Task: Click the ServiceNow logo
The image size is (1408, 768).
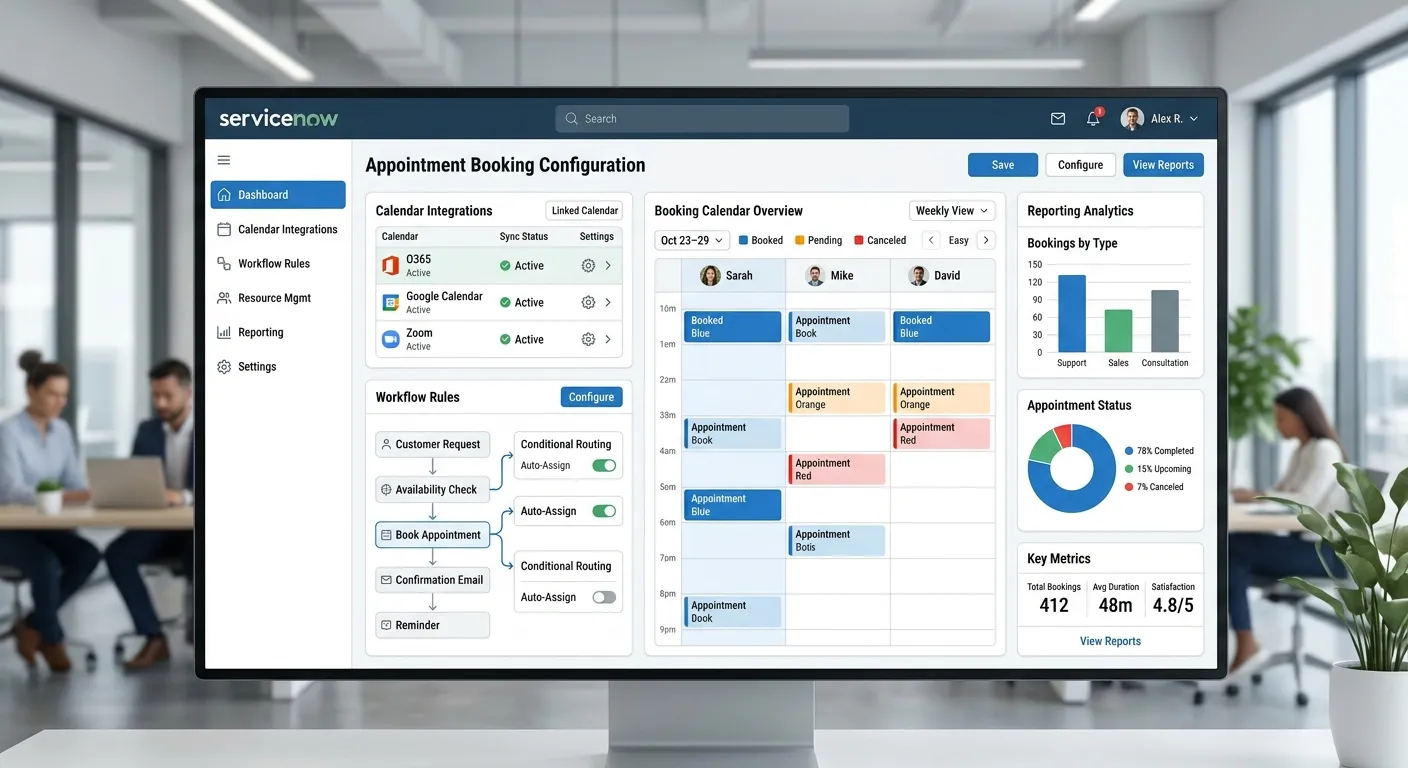Action: pyautogui.click(x=279, y=118)
